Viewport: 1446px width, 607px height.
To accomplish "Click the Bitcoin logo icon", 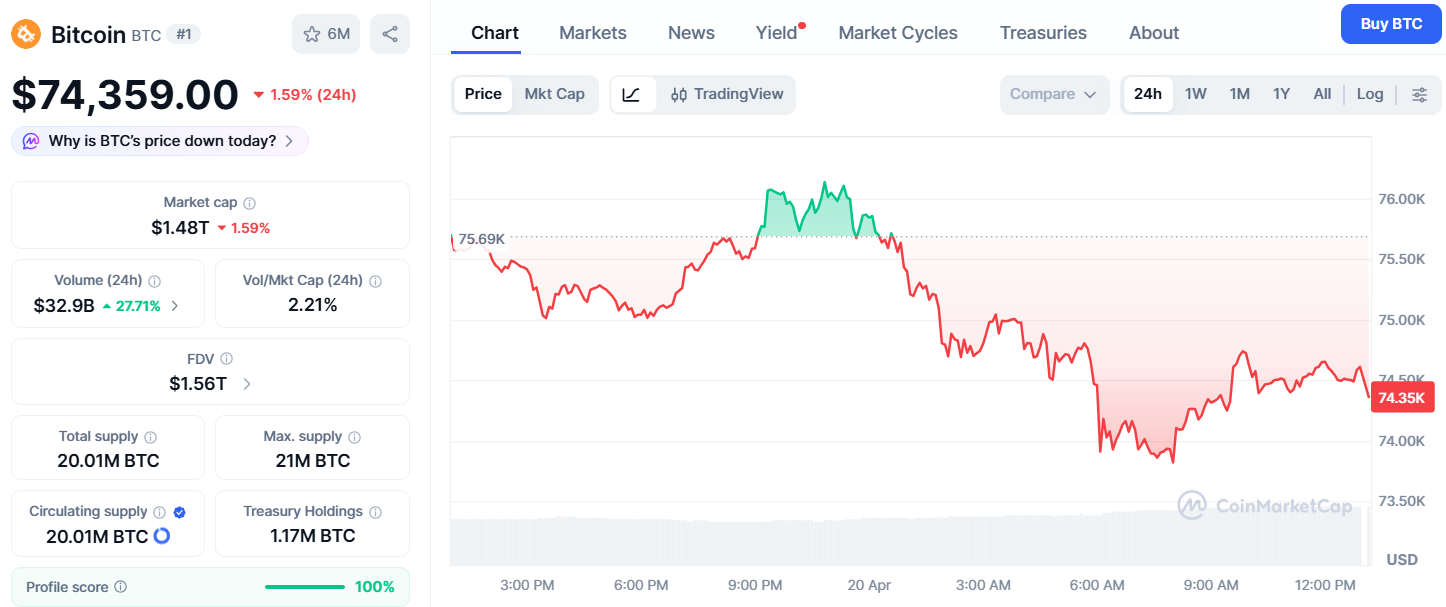I will [26, 34].
